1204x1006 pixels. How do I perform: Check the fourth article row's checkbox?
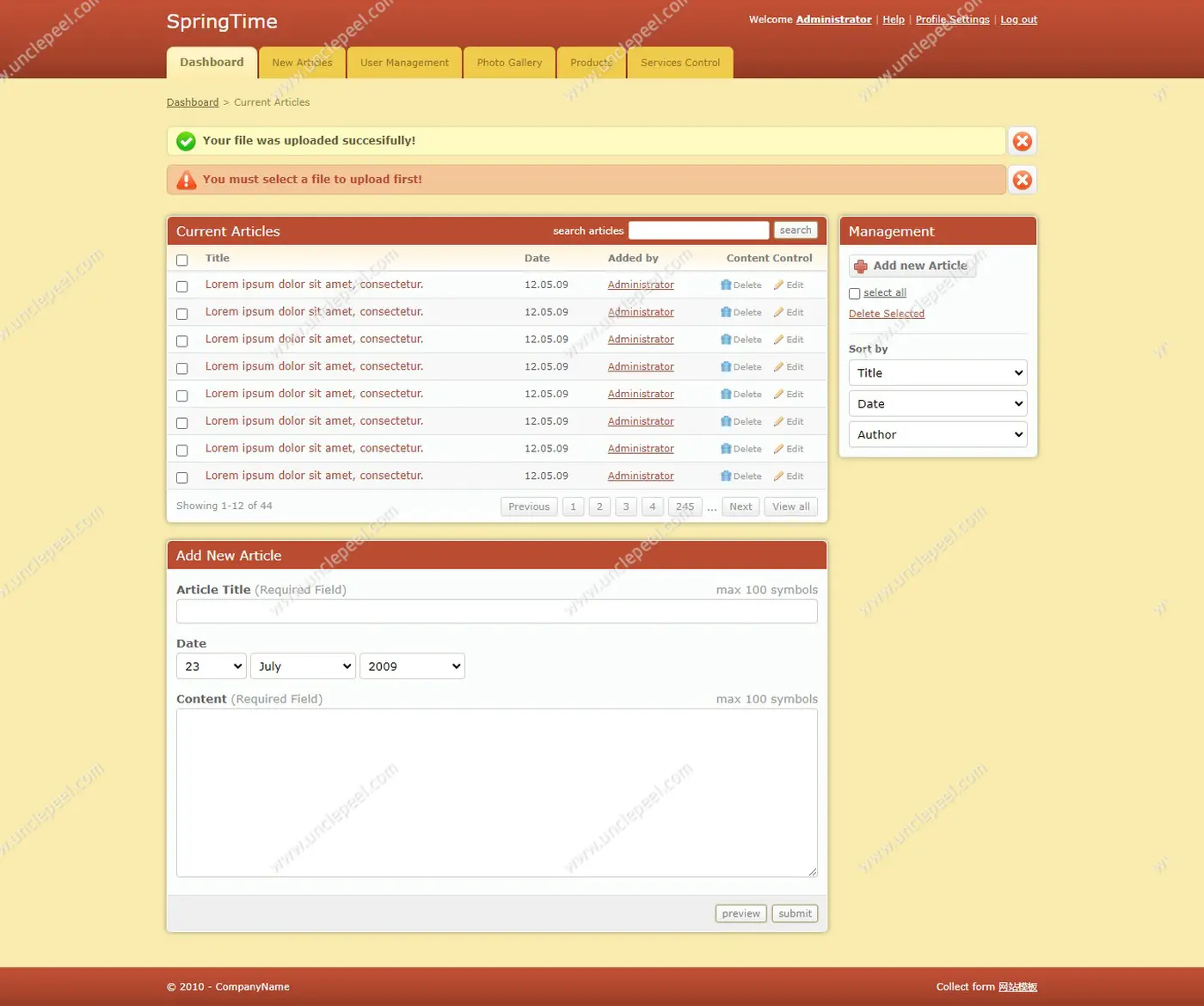(182, 368)
